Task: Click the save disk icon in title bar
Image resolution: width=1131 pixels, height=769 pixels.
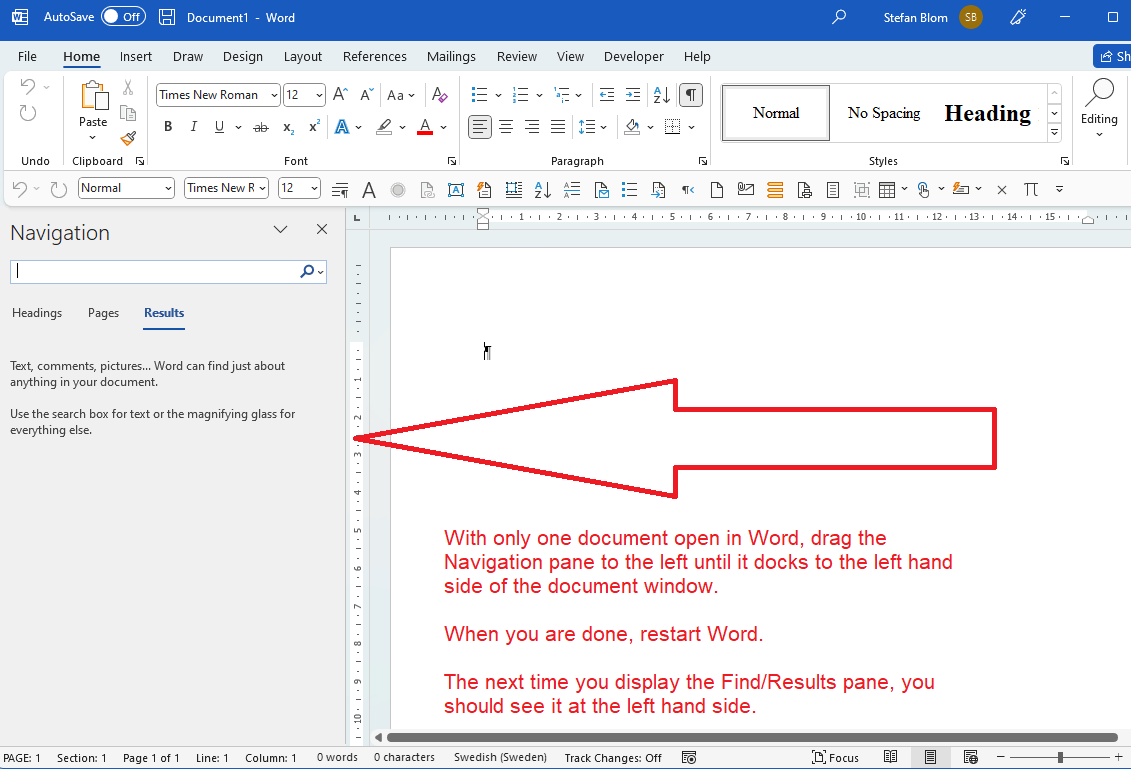Action: (167, 17)
